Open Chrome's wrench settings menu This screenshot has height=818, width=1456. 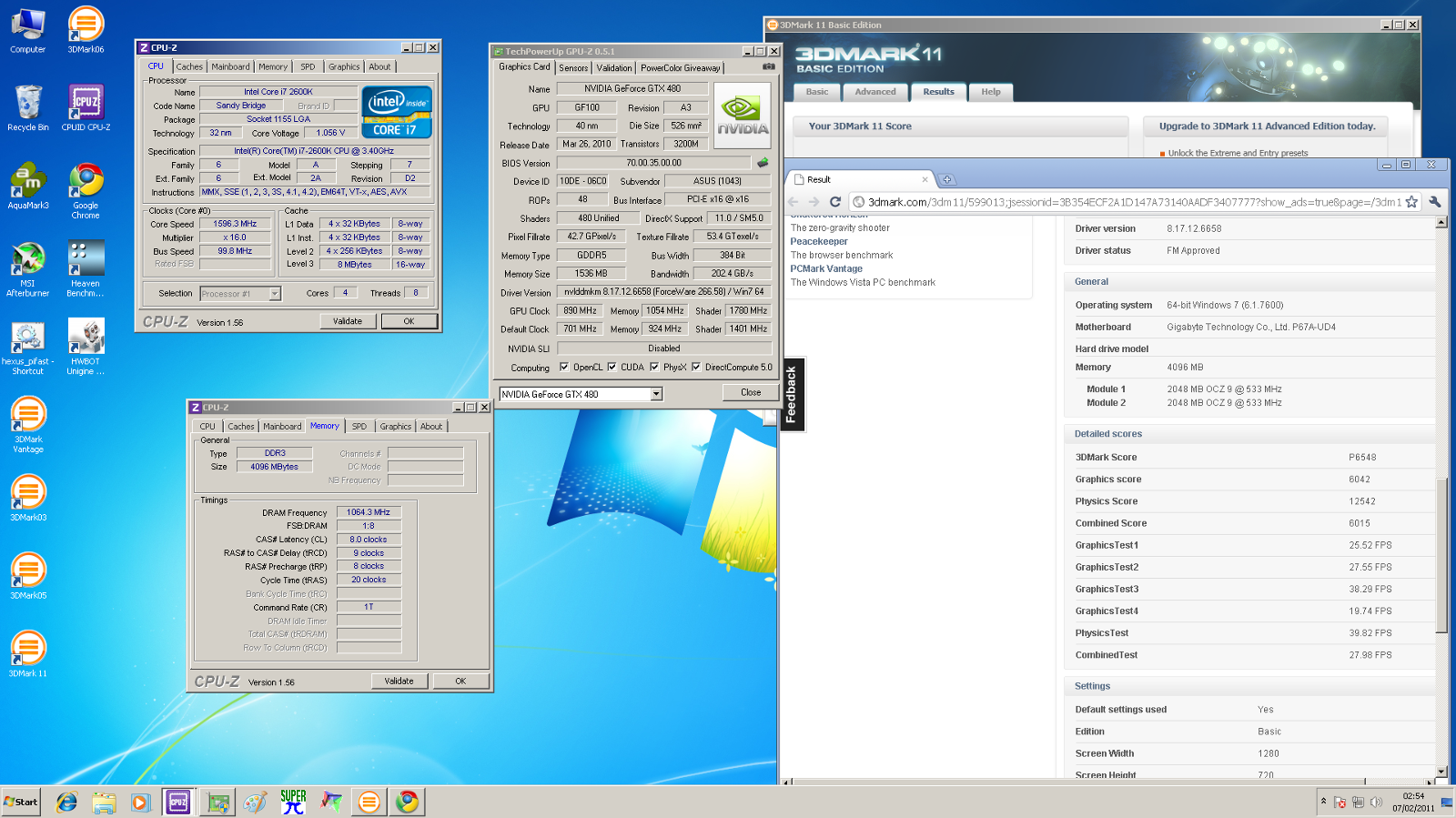tap(1435, 202)
